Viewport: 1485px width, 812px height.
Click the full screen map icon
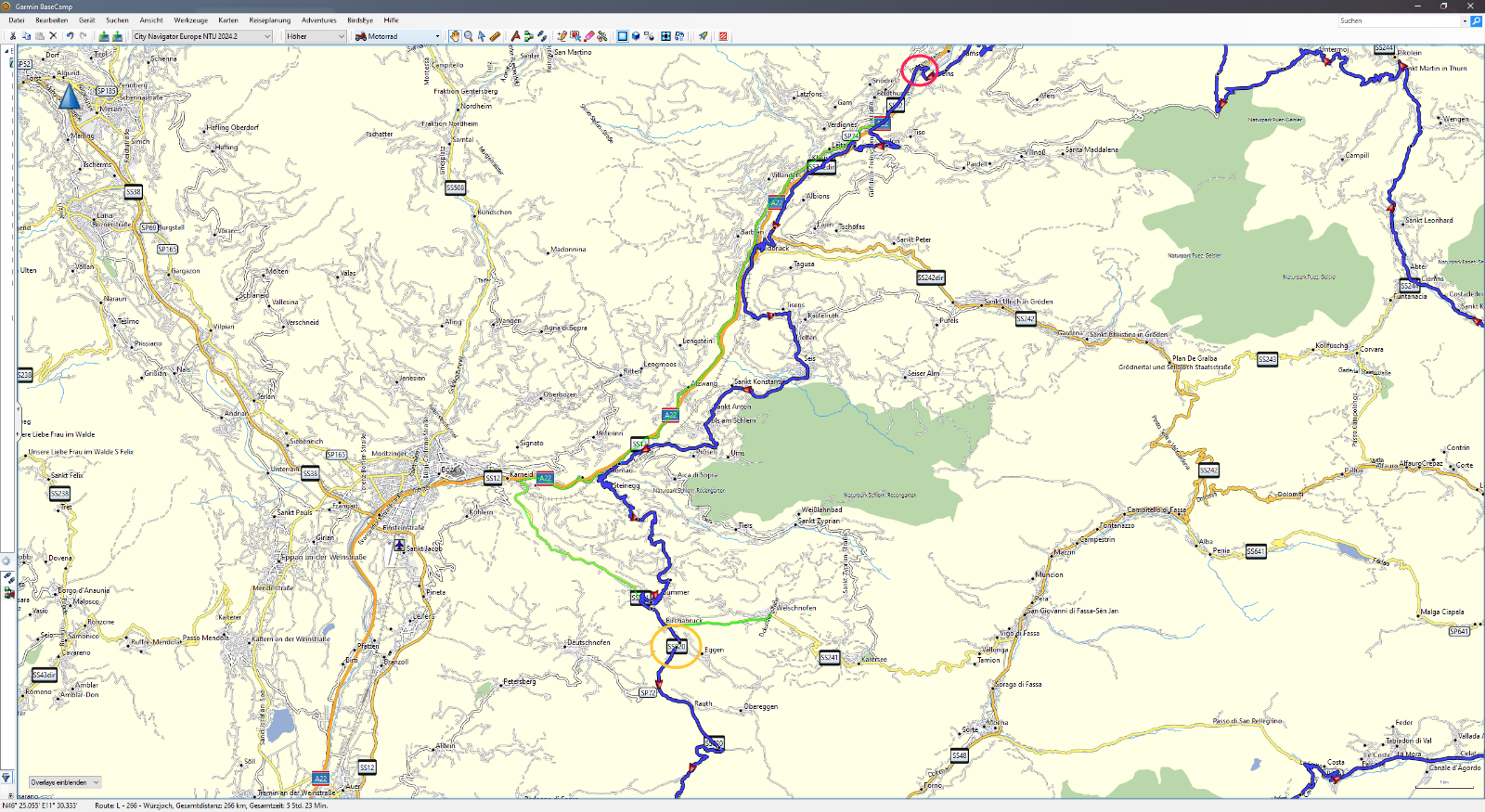click(665, 36)
